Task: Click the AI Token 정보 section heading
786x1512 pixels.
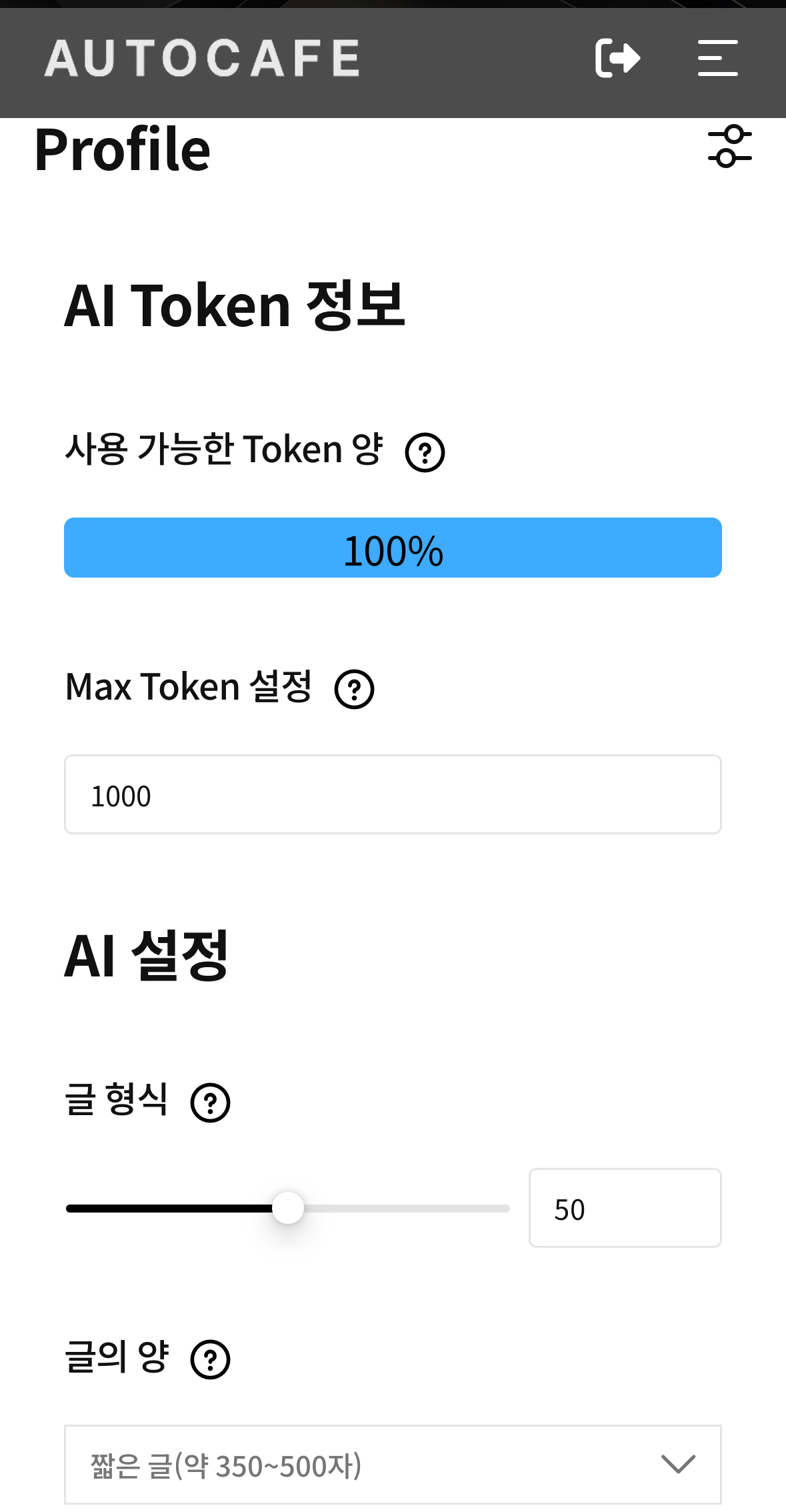Action: pos(235,305)
